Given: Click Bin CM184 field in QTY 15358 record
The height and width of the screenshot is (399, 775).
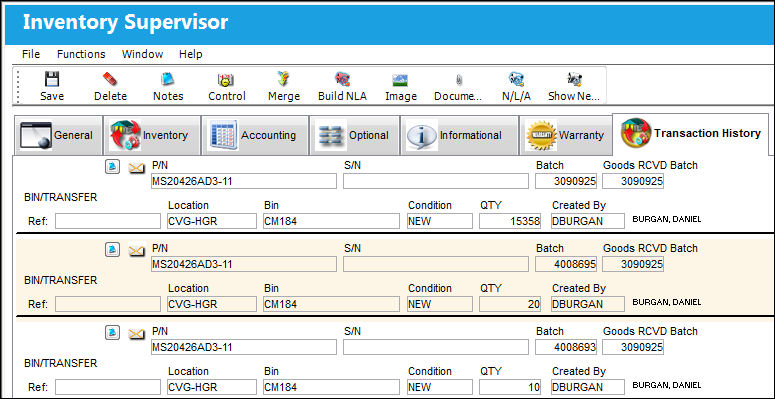Looking at the screenshot, I should (x=331, y=221).
